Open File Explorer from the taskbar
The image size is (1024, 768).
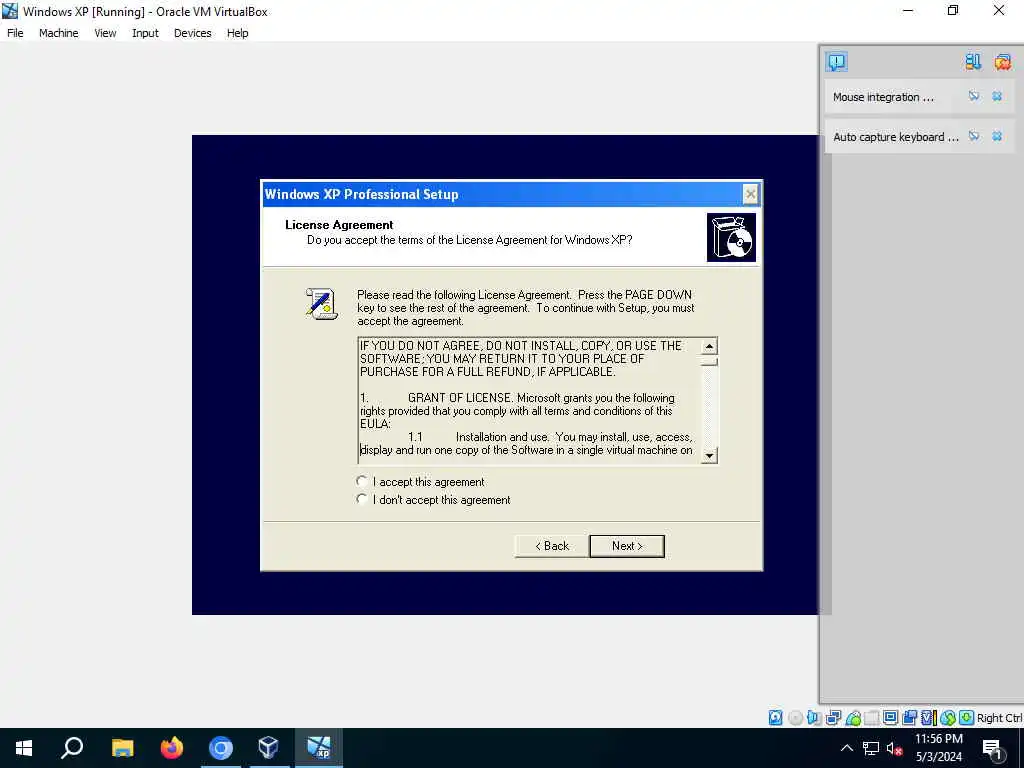tap(122, 748)
